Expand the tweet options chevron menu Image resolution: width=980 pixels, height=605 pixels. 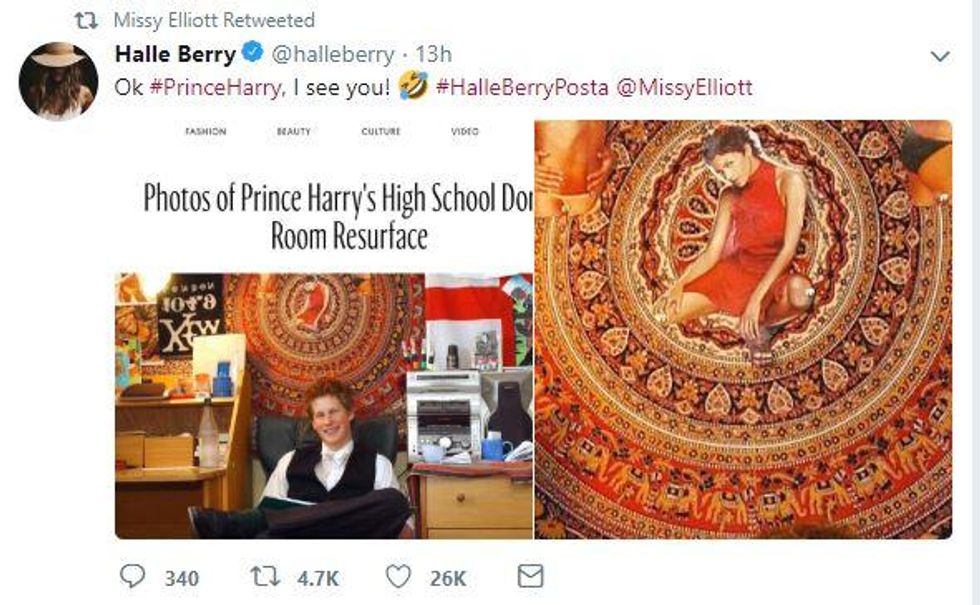click(x=940, y=56)
